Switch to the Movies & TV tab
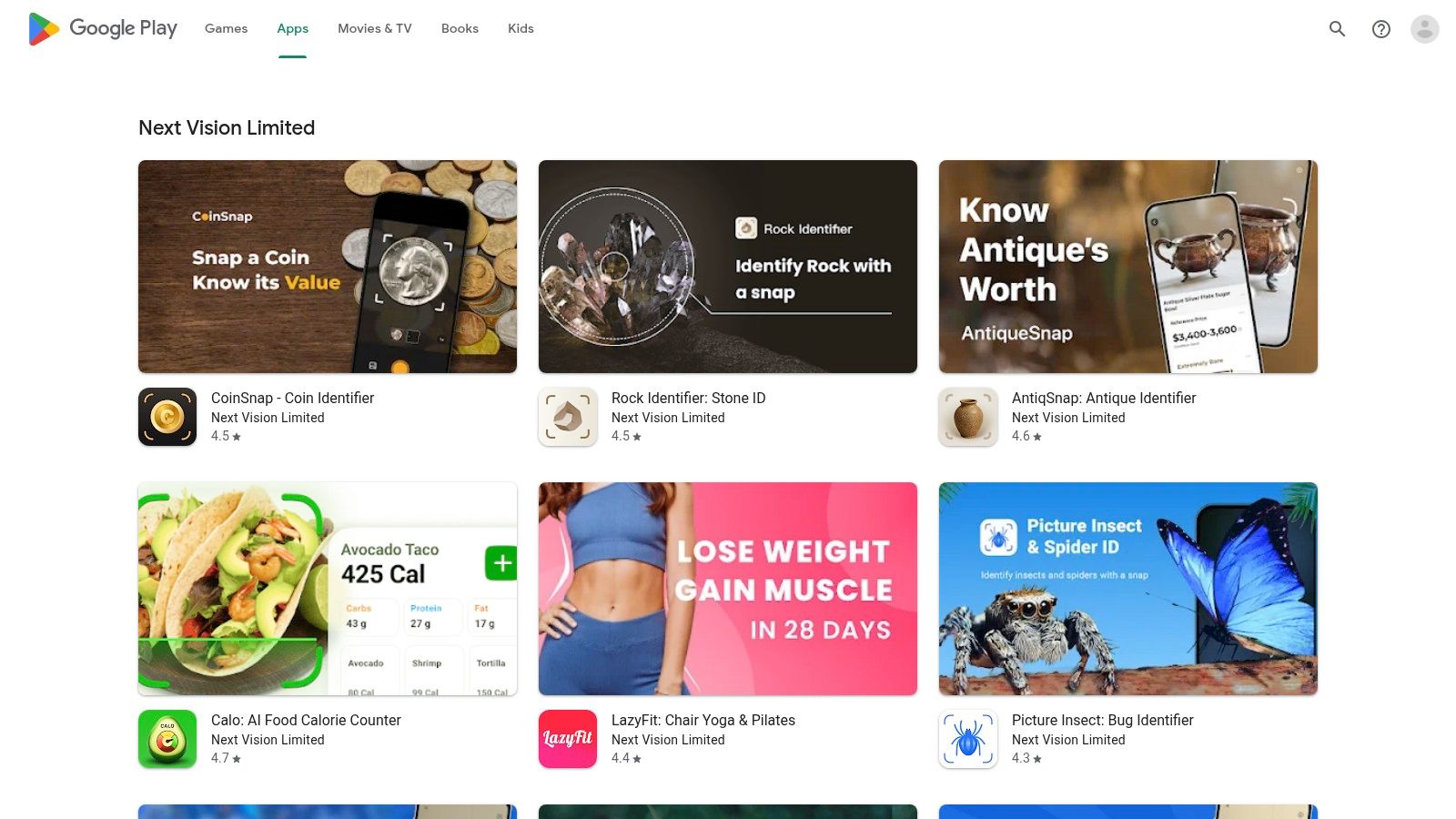 (375, 29)
